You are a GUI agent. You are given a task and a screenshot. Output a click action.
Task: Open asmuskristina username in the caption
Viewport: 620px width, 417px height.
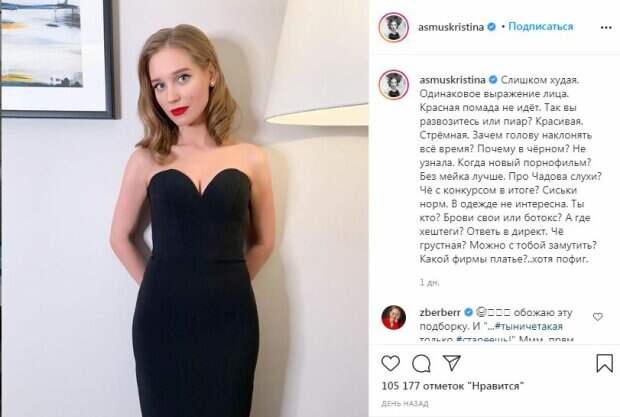click(x=452, y=80)
